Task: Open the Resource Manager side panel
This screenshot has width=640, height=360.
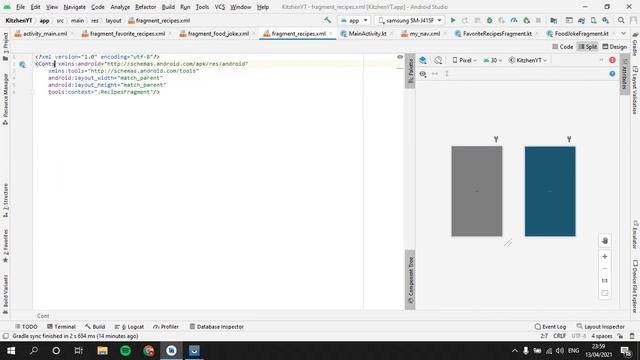Action: pos(5,99)
